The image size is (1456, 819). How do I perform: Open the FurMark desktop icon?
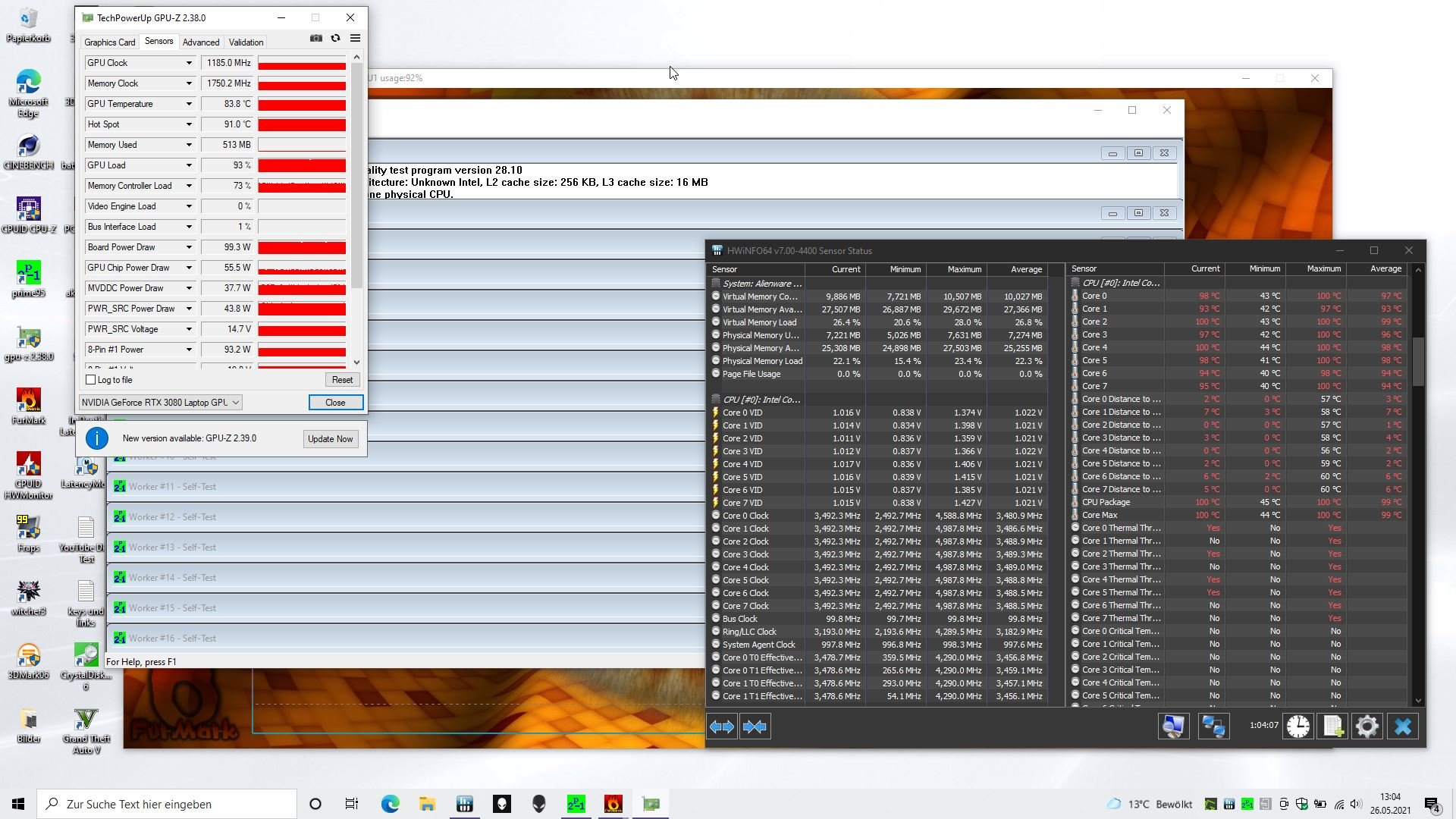tap(29, 406)
